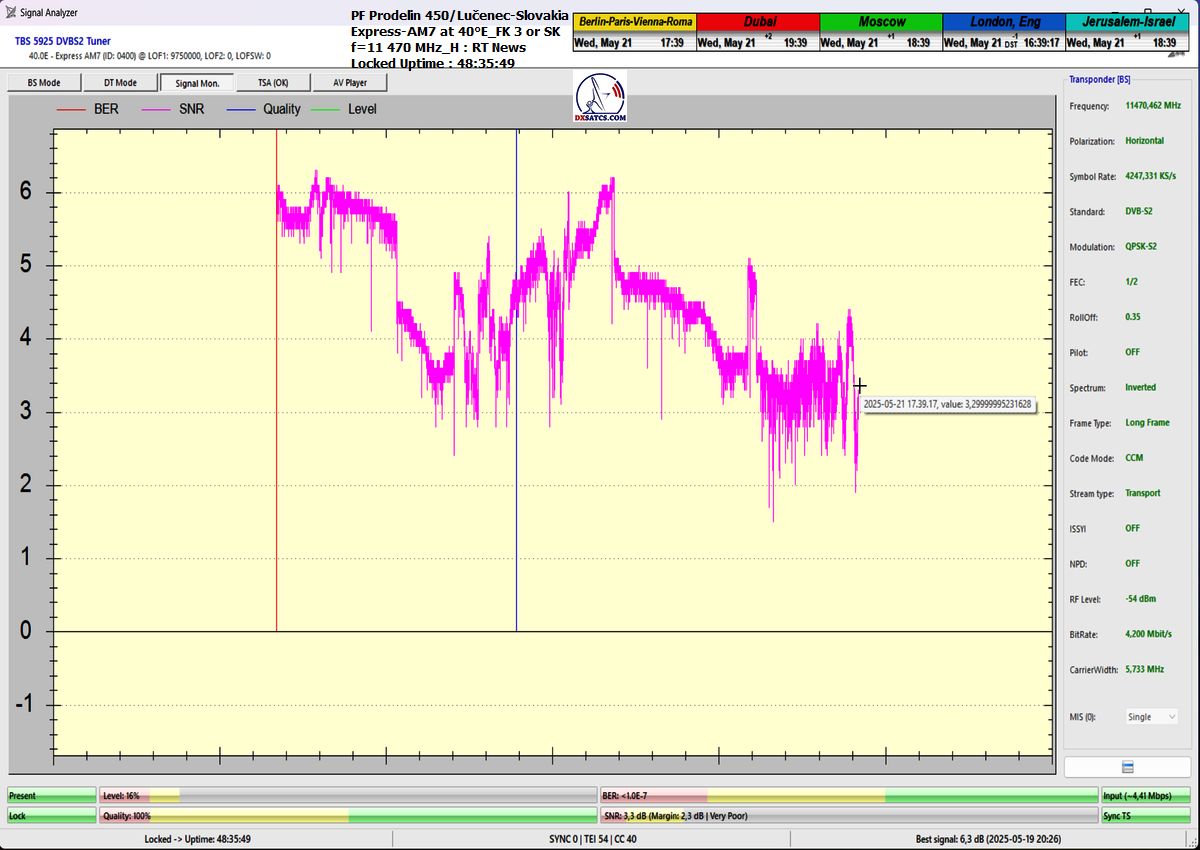The height and width of the screenshot is (850, 1200).
Task: Switch to the BS Mode tab
Action: tap(43, 83)
